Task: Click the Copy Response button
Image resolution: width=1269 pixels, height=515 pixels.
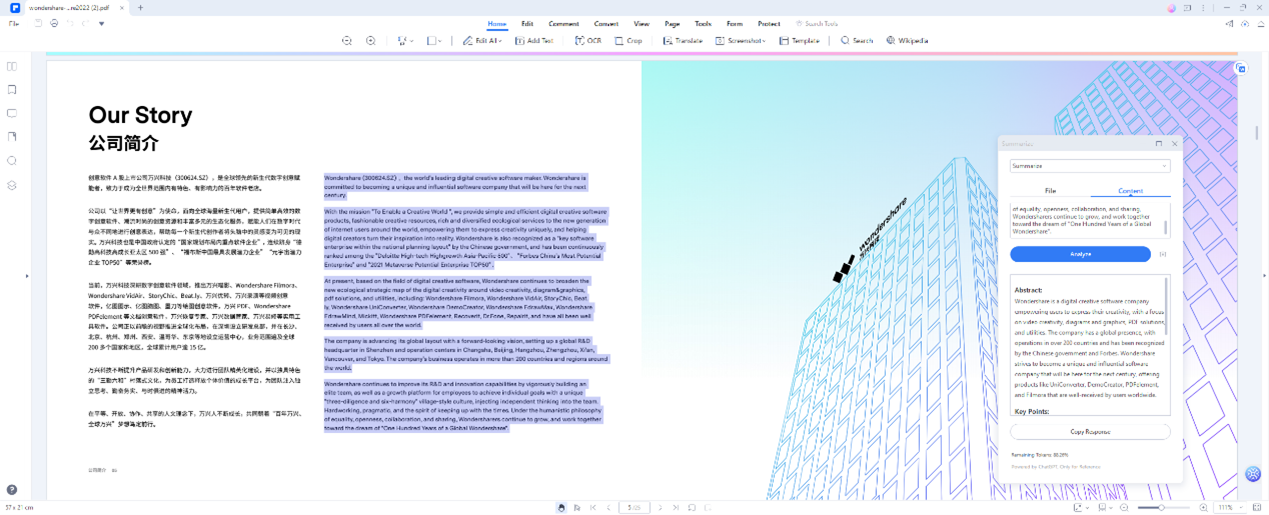Action: [1090, 432]
